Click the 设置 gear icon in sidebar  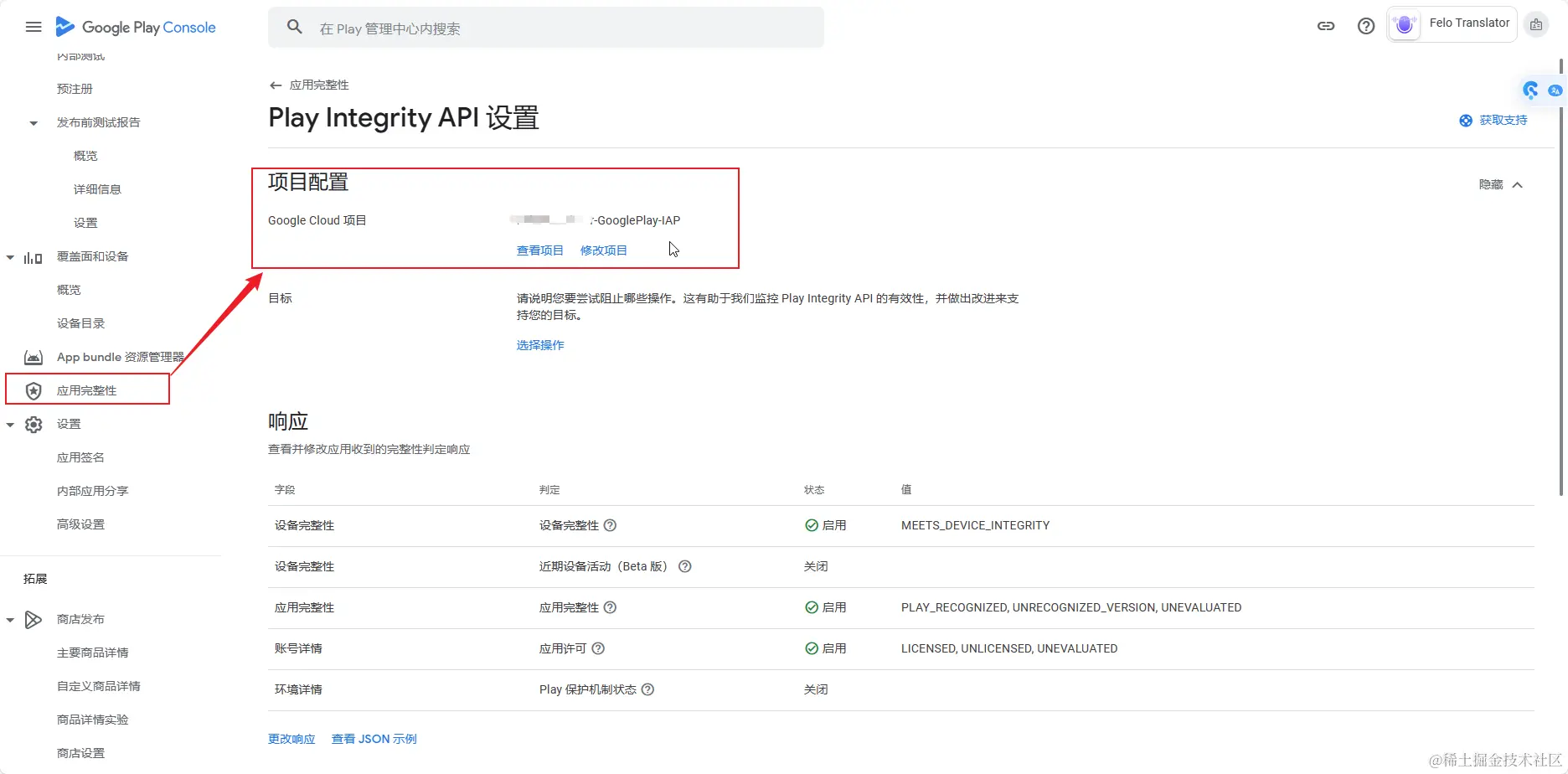click(34, 425)
